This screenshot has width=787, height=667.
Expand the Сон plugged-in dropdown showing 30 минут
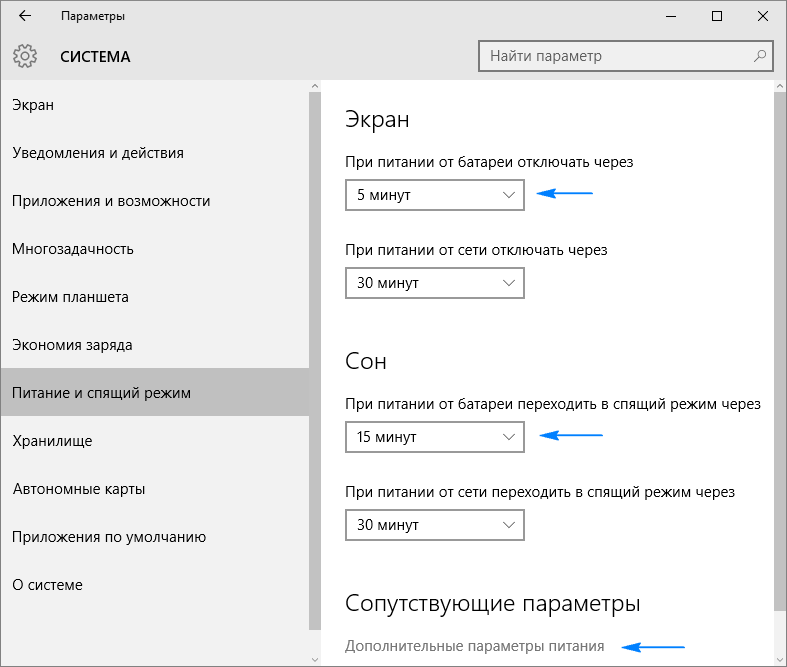click(434, 525)
